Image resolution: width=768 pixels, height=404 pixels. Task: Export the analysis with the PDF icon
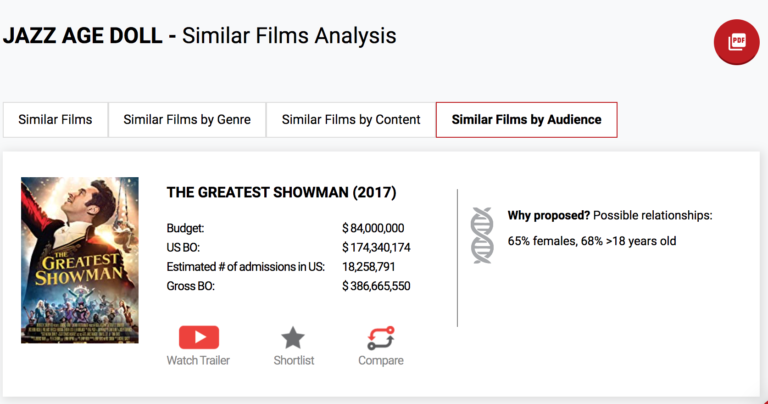coord(737,42)
